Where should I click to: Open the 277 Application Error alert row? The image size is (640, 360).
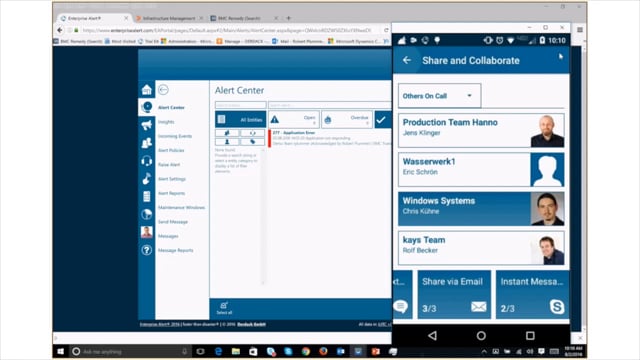tap(330, 138)
